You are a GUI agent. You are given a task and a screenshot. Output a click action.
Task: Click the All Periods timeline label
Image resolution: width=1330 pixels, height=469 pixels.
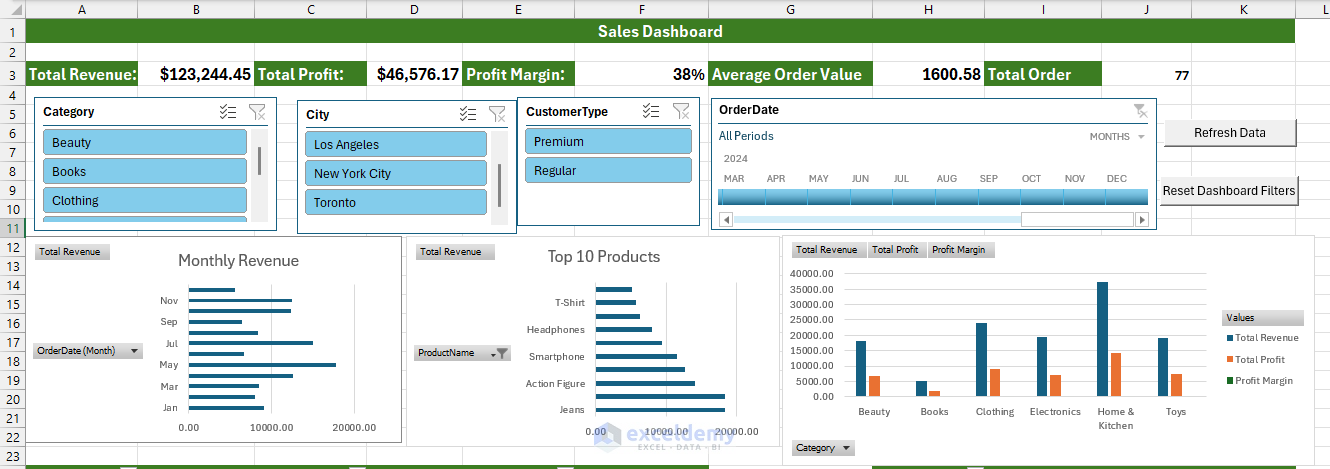pyautogui.click(x=746, y=136)
